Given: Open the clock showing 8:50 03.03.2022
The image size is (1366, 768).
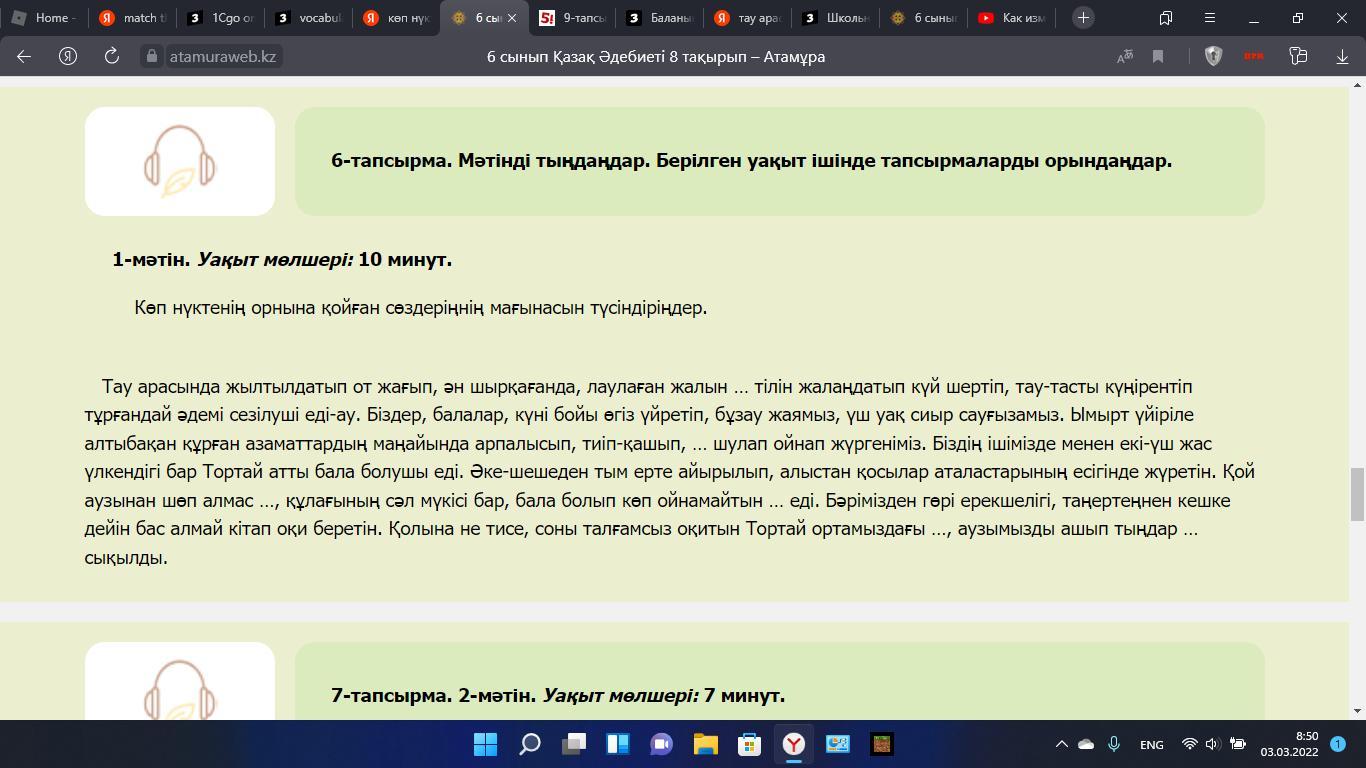Looking at the screenshot, I should [1289, 744].
